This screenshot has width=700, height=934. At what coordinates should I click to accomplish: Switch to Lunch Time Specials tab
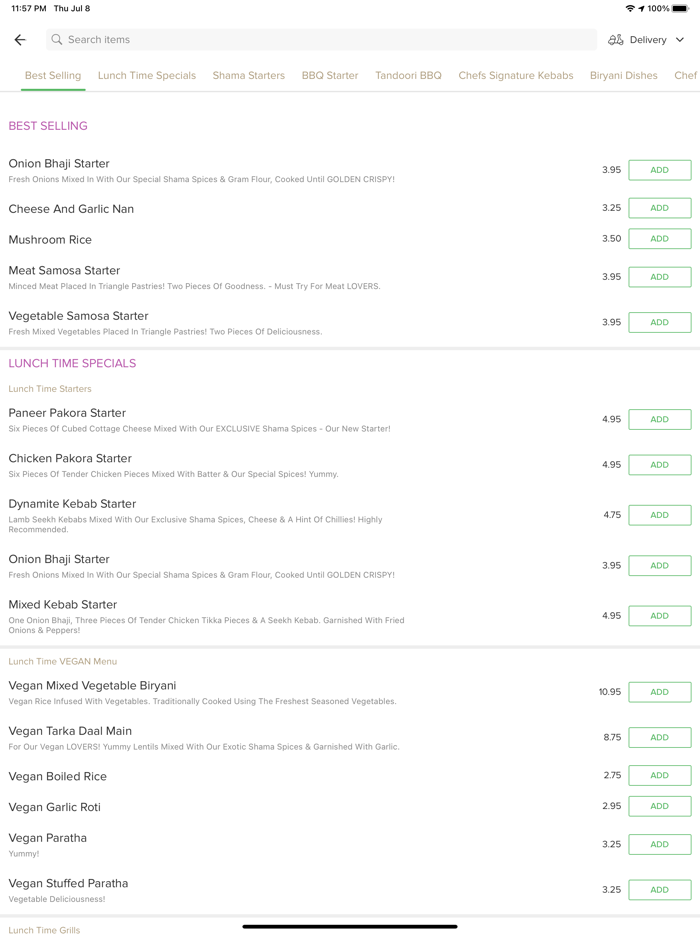(147, 75)
